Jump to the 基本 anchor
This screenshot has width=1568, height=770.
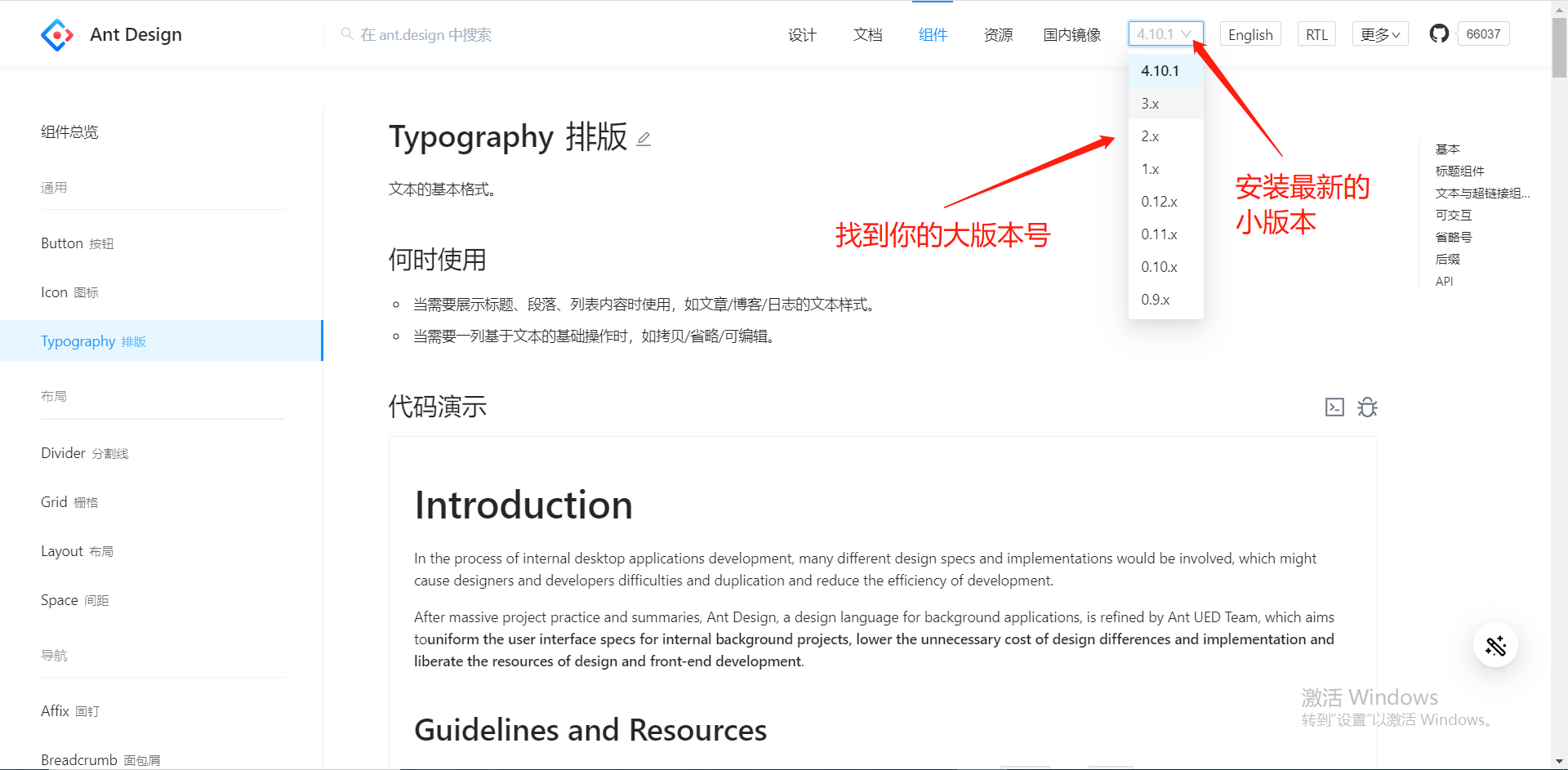point(1447,149)
